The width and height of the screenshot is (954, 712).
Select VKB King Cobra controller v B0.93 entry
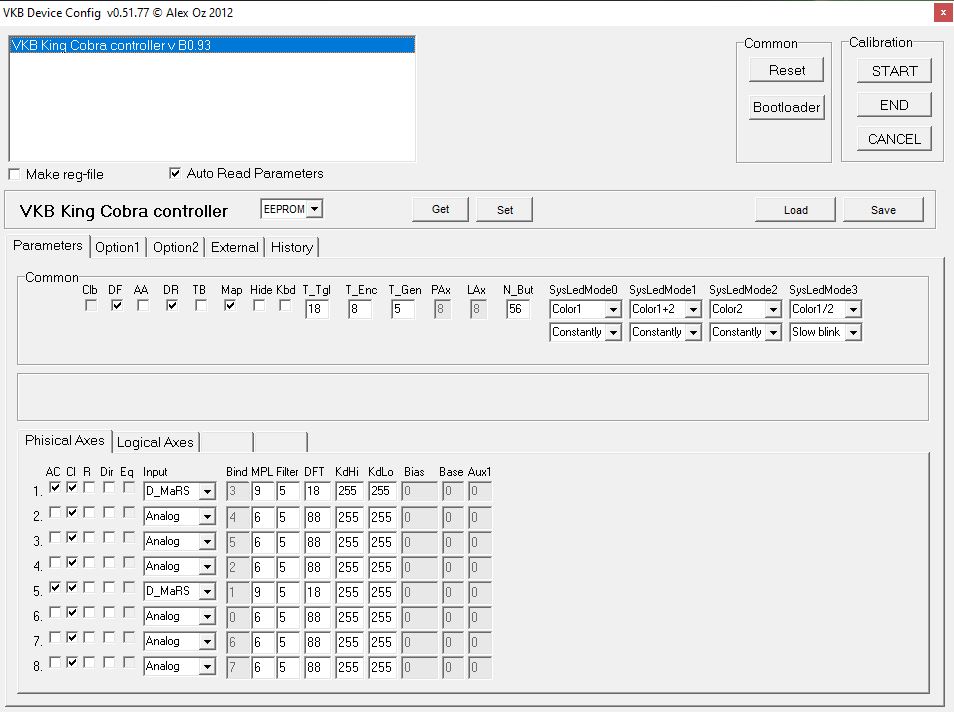click(212, 45)
